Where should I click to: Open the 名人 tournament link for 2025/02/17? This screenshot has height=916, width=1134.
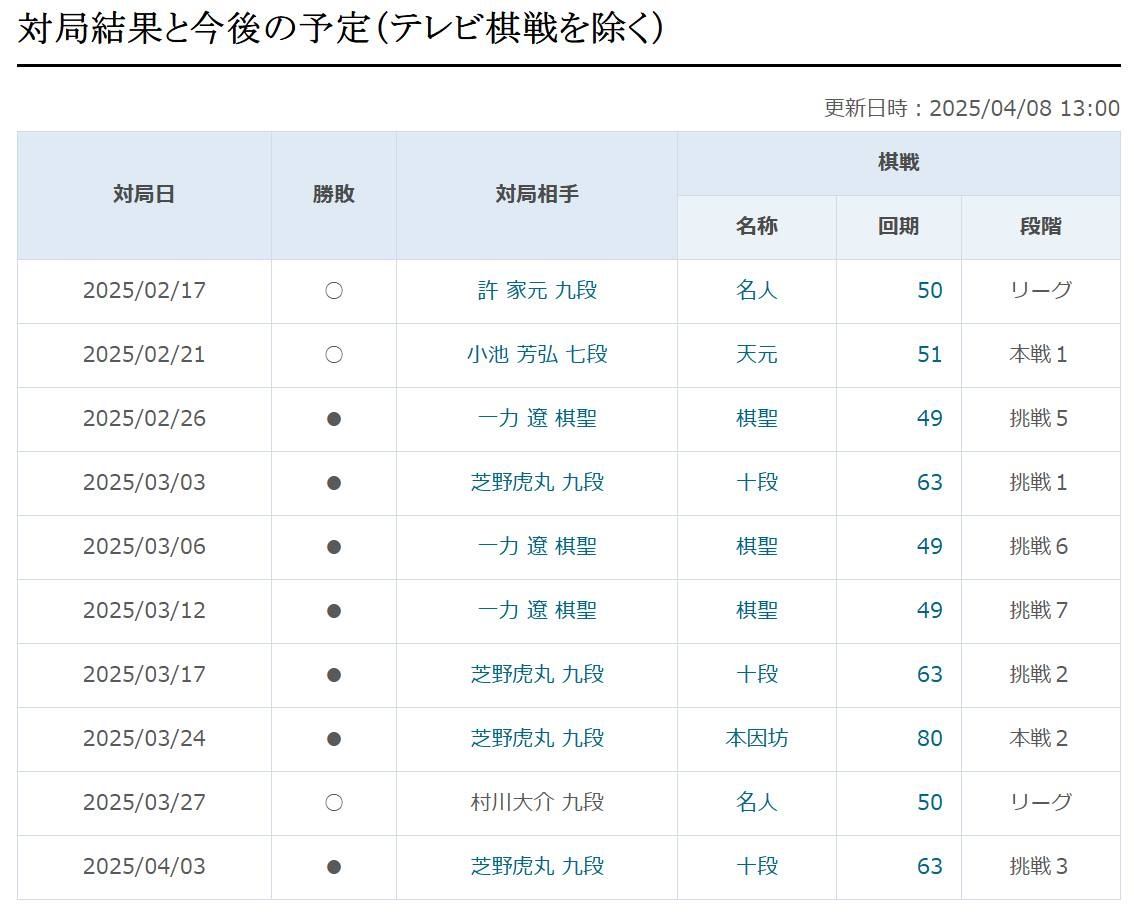coord(756,291)
